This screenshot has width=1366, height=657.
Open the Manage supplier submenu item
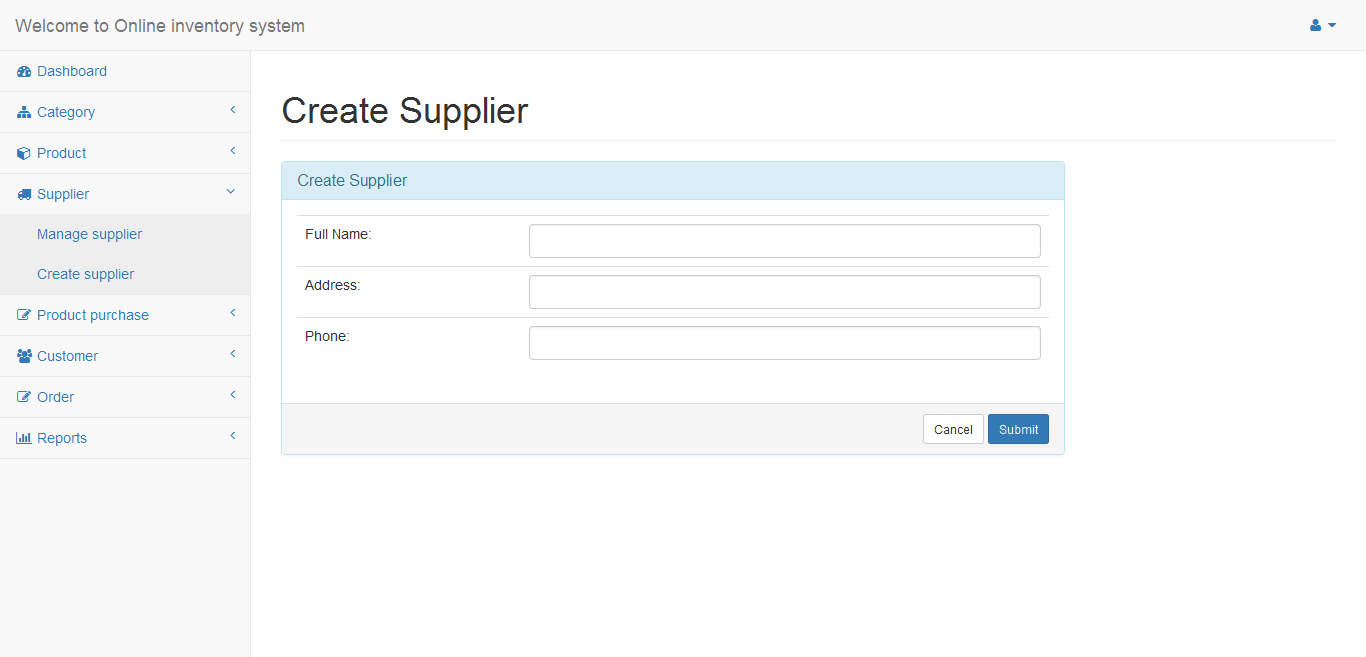tap(89, 234)
